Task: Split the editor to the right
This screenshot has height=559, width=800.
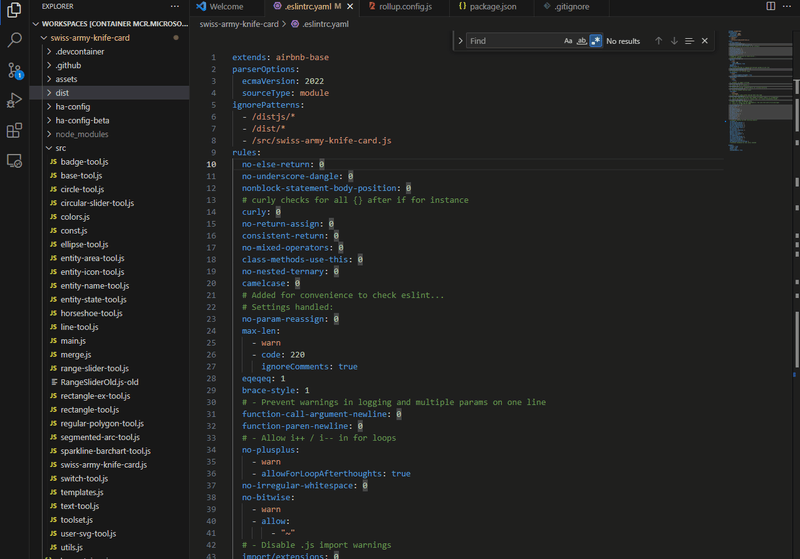Action: click(x=770, y=6)
